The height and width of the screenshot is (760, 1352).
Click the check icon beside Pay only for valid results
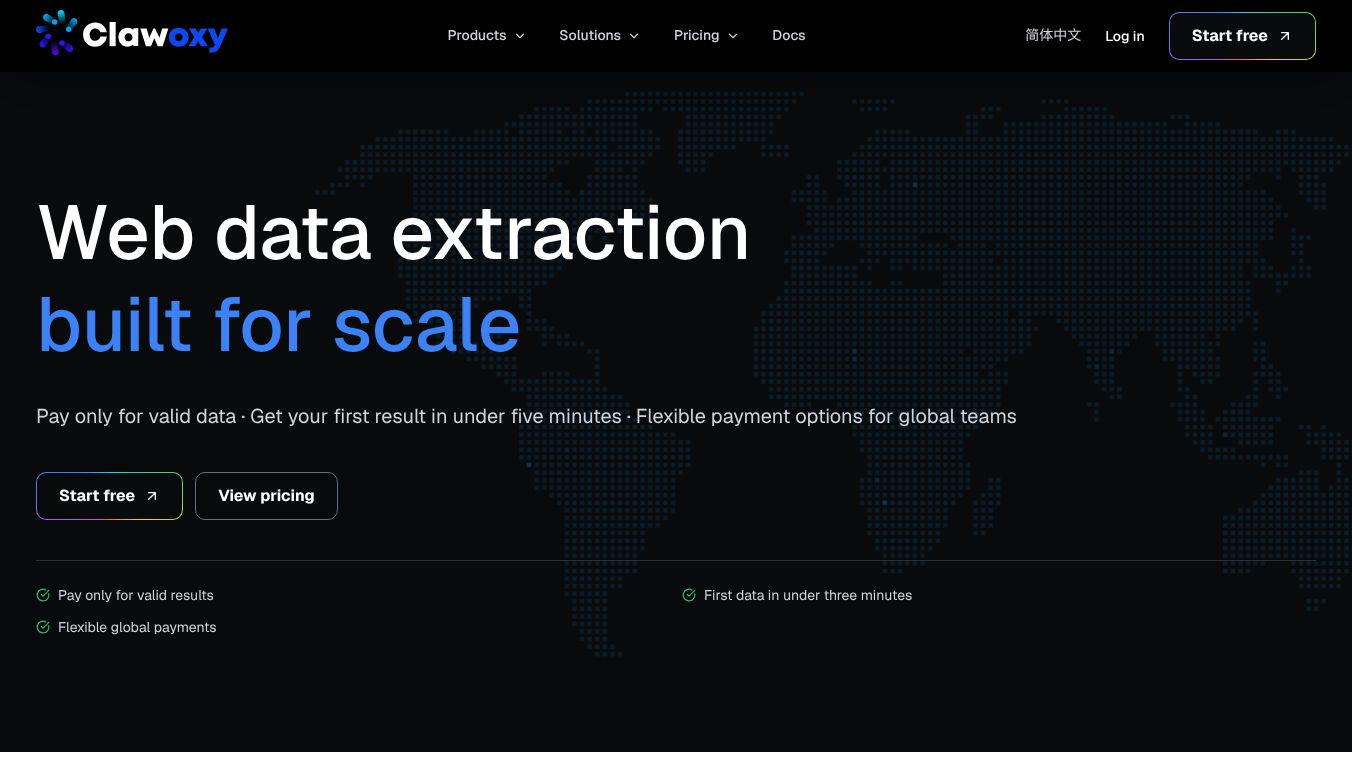43,595
